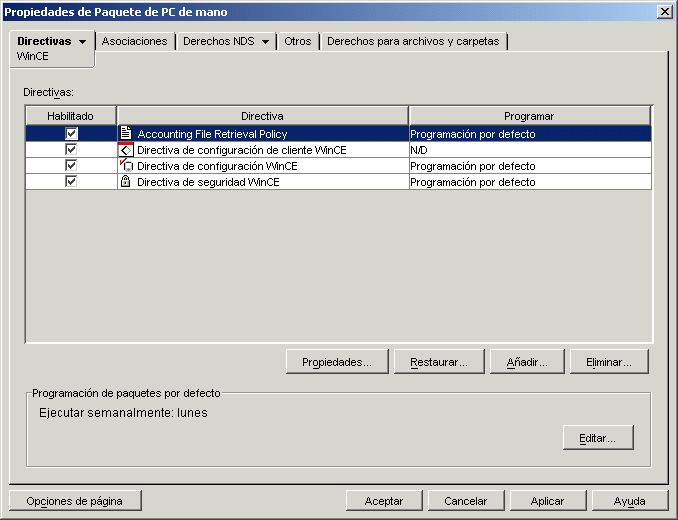The width and height of the screenshot is (678, 520).
Task: Select Directiva de configuración de cliente WinCE text
Action: [x=242, y=150]
